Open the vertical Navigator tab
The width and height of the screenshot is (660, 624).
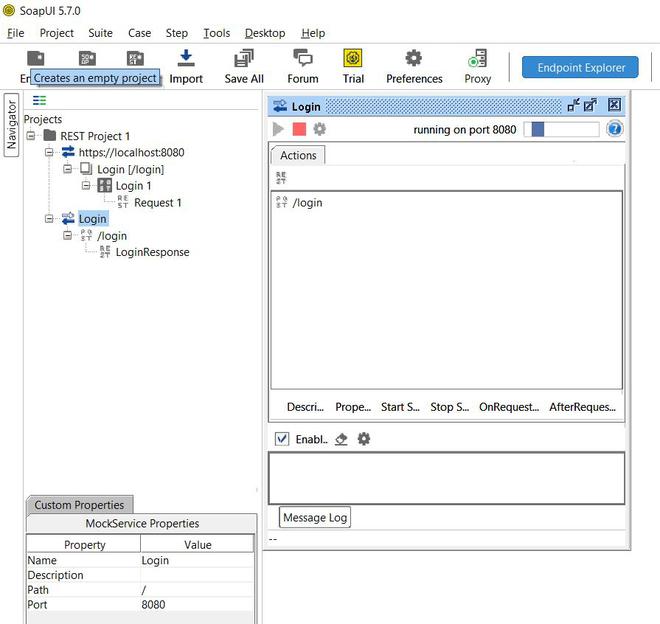[11, 125]
